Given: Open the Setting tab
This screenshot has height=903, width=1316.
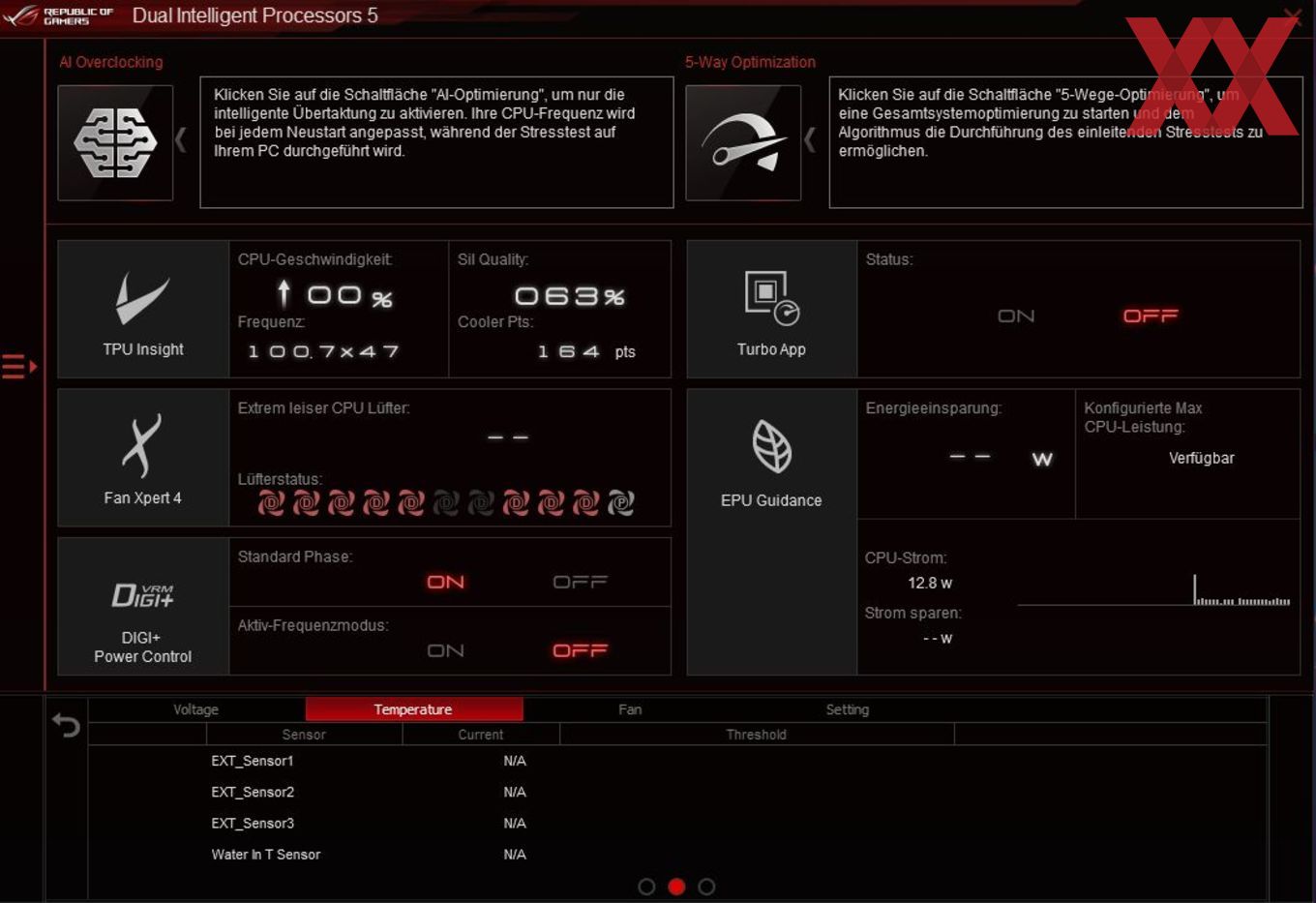Looking at the screenshot, I should (848, 709).
